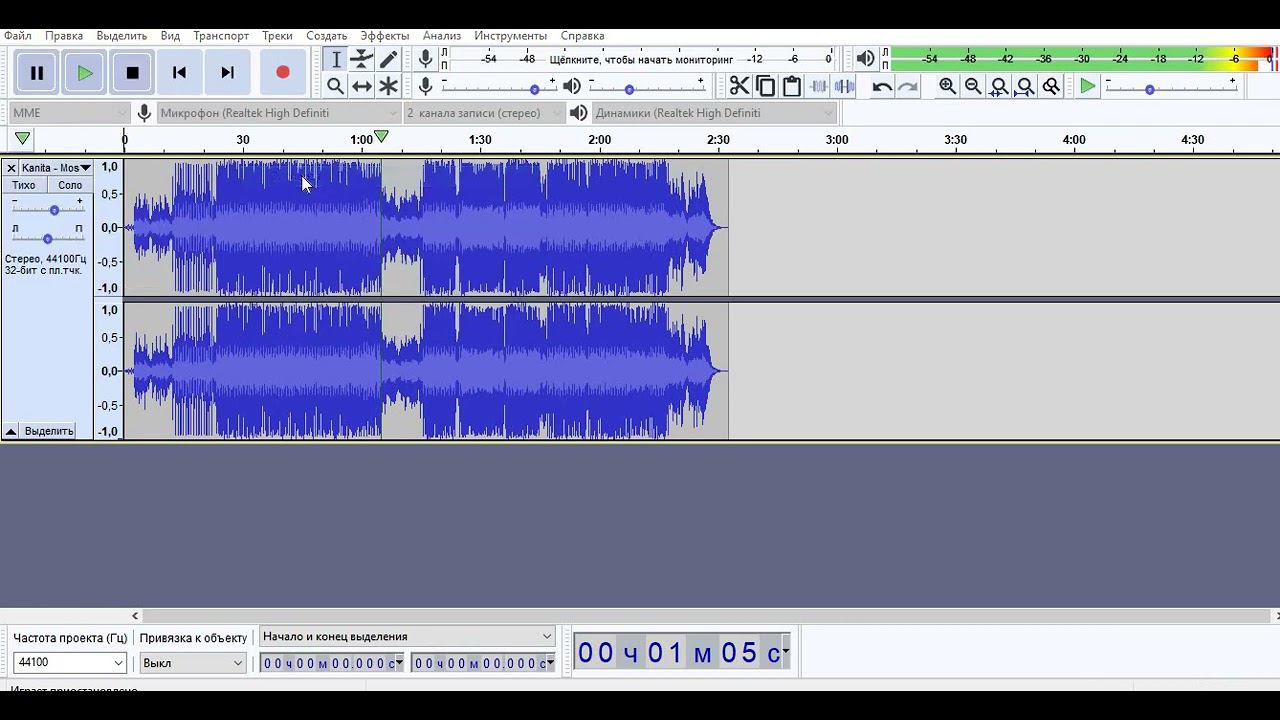Select the Zoom (magnifier) tool

(336, 86)
